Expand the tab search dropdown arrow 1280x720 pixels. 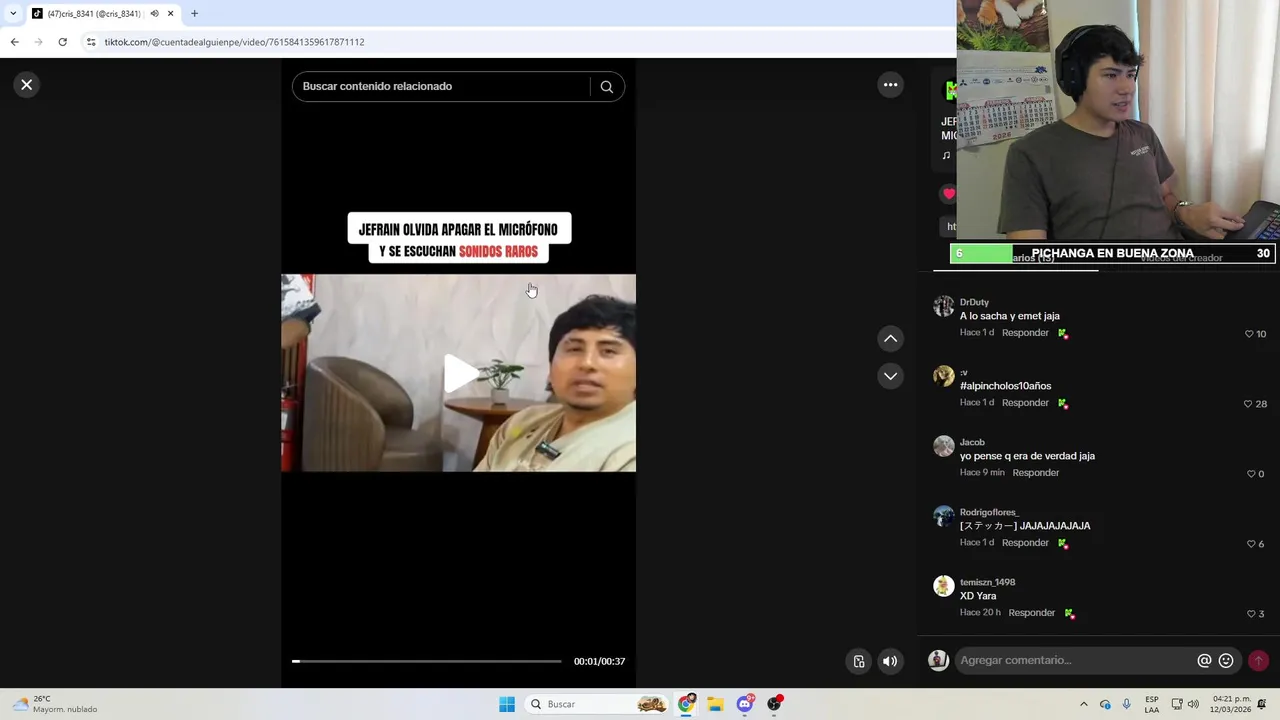[12, 14]
